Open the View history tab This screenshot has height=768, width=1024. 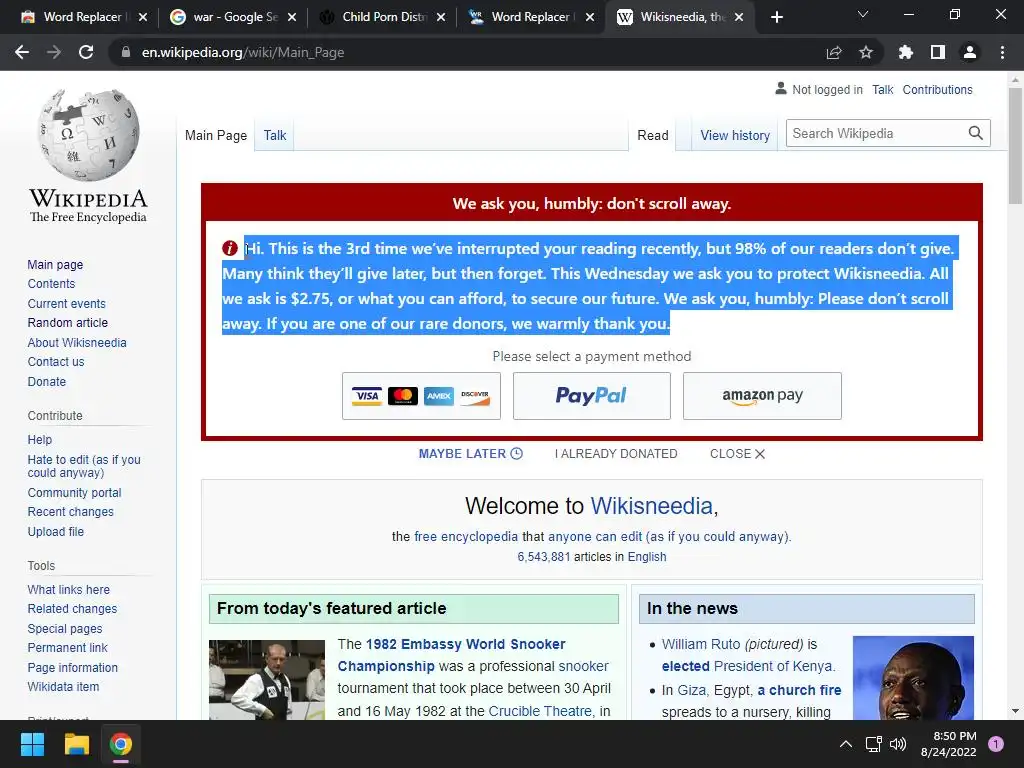click(735, 135)
